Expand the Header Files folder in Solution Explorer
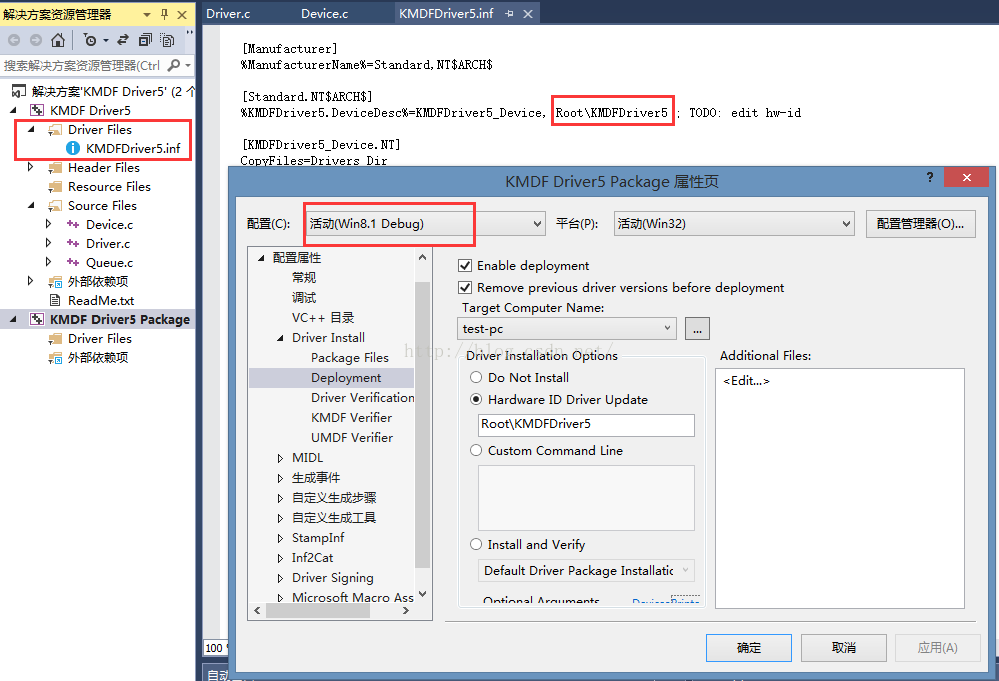The width and height of the screenshot is (999, 681). (x=30, y=167)
